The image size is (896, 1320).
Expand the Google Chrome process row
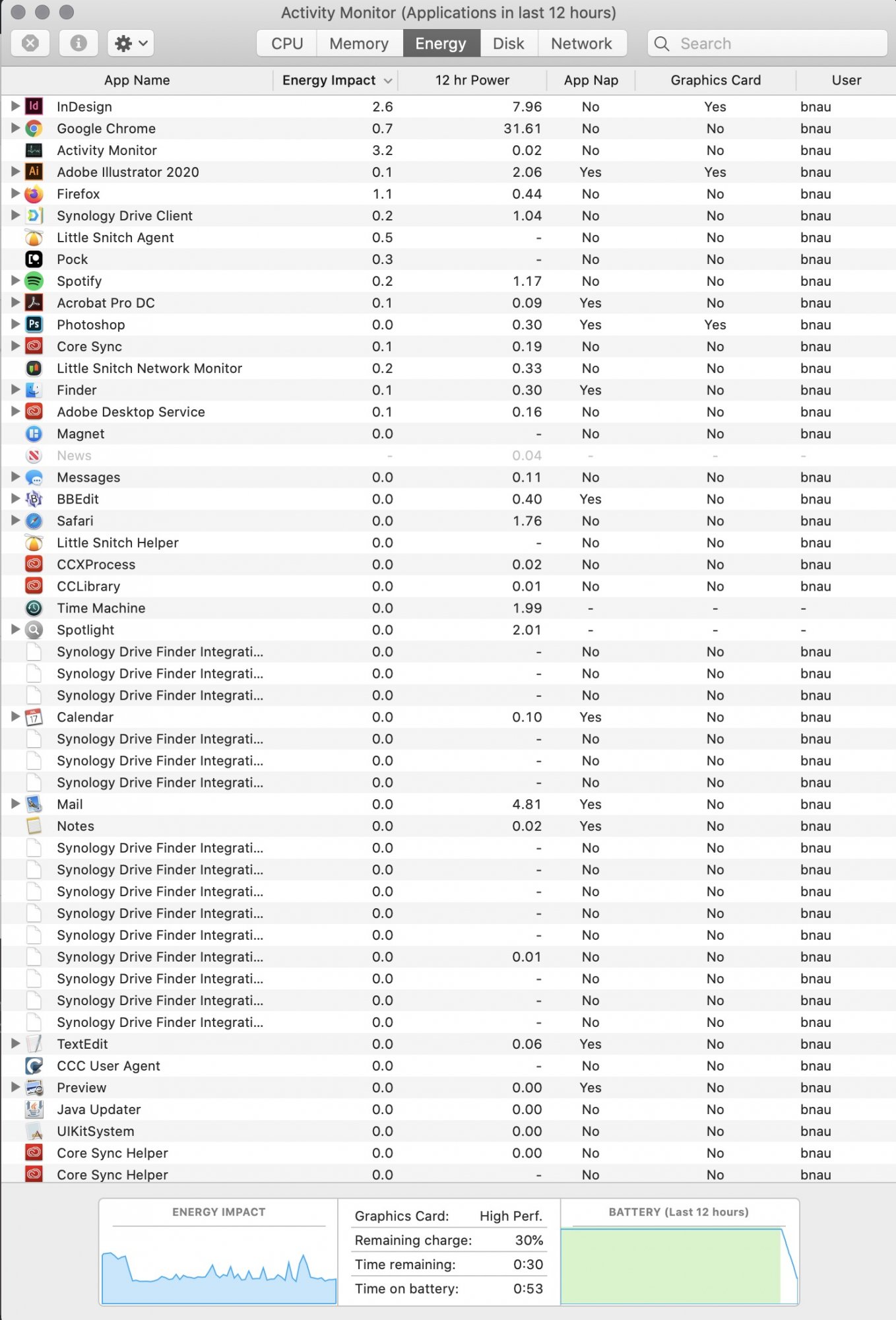pos(15,127)
